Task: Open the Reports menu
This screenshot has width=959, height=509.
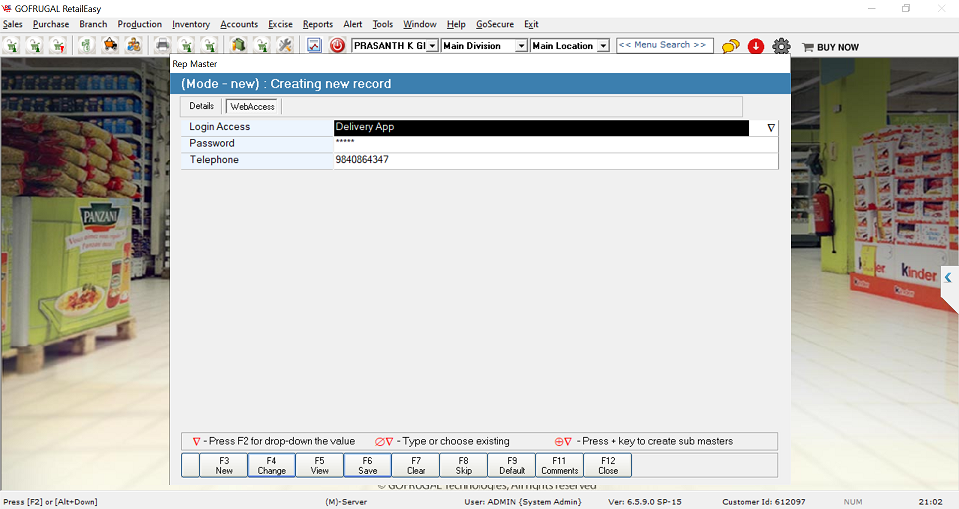Action: [x=317, y=24]
